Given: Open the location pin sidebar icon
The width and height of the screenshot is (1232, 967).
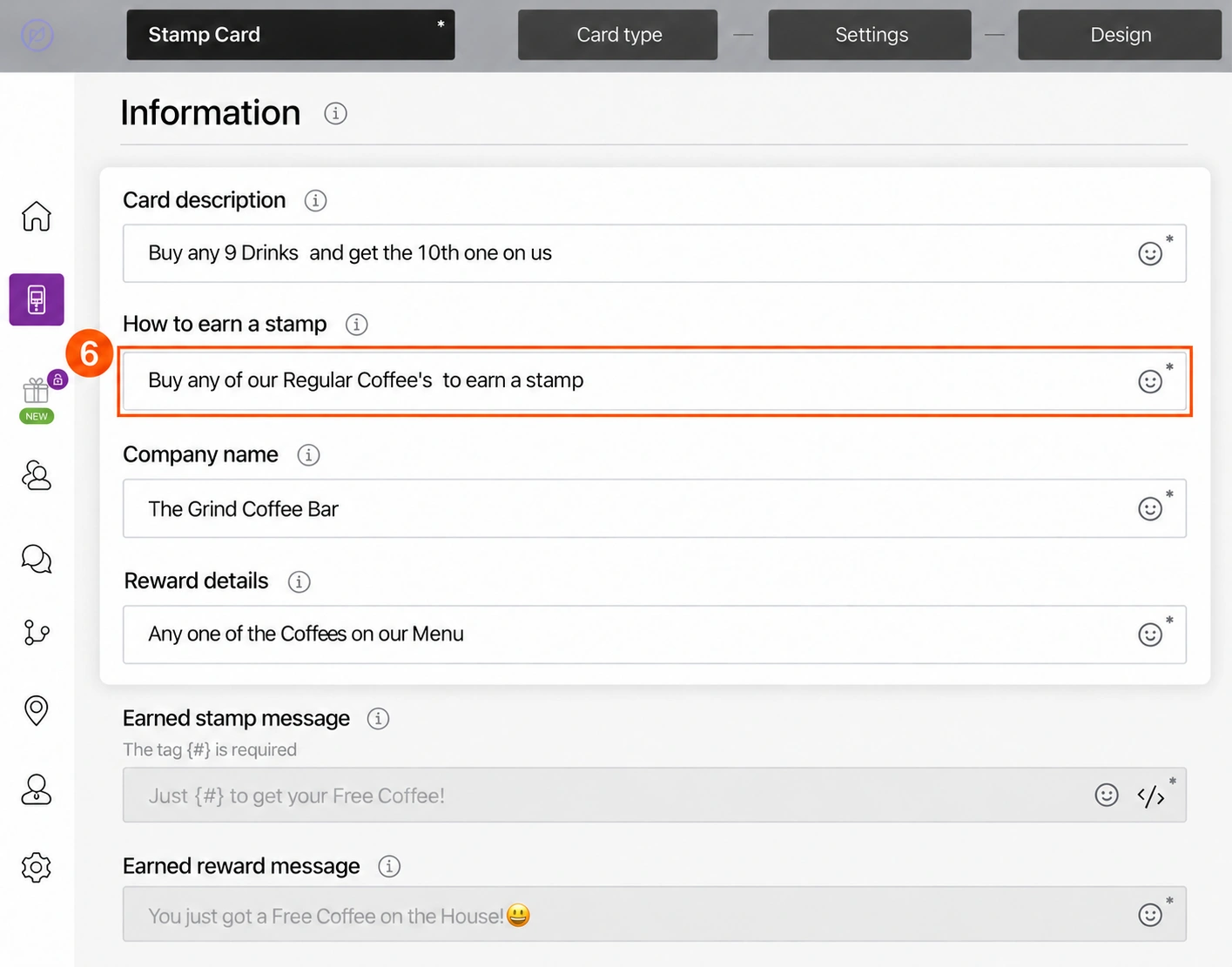Looking at the screenshot, I should coord(37,710).
